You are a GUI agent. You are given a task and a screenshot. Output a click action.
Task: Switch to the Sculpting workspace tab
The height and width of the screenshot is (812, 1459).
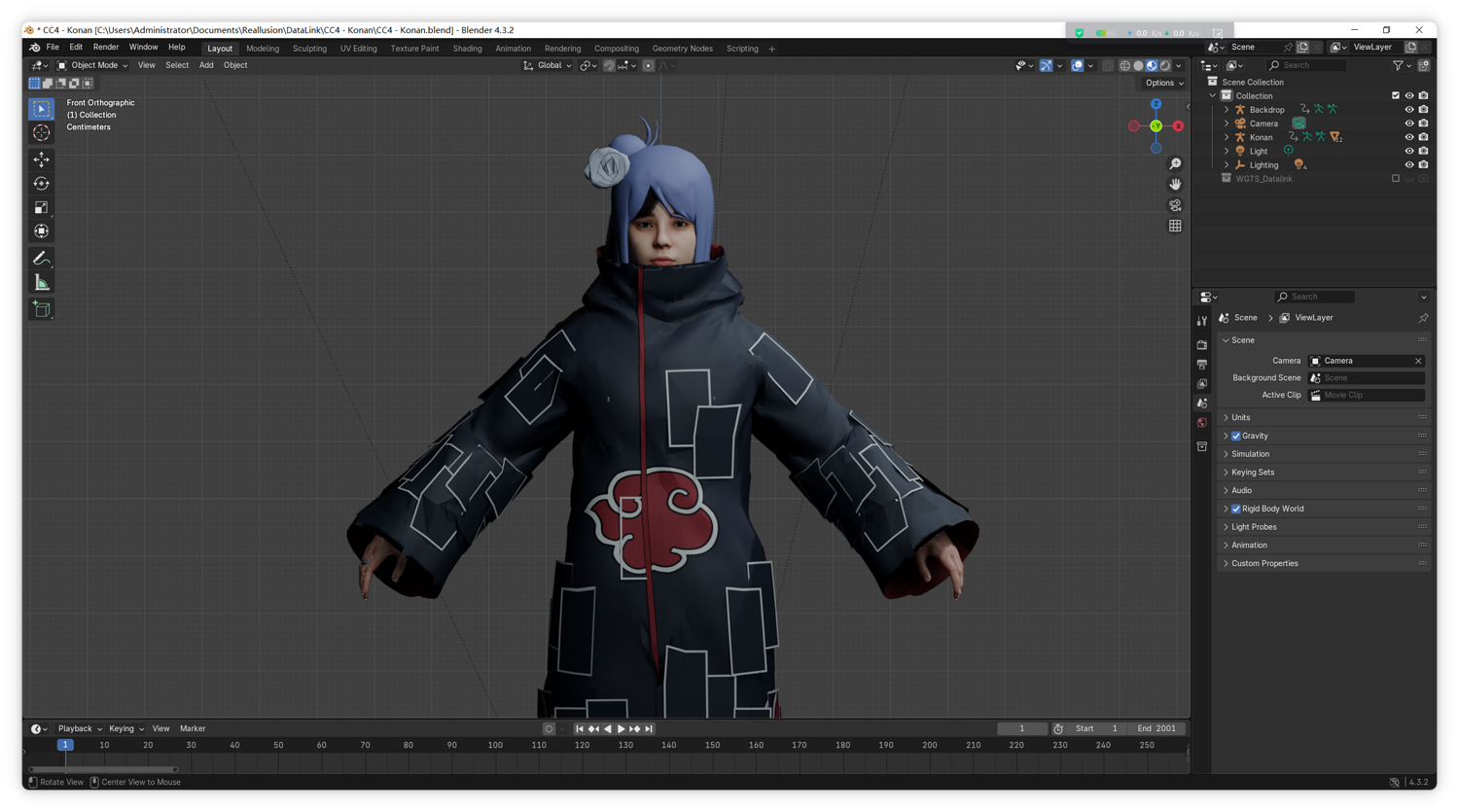(309, 49)
